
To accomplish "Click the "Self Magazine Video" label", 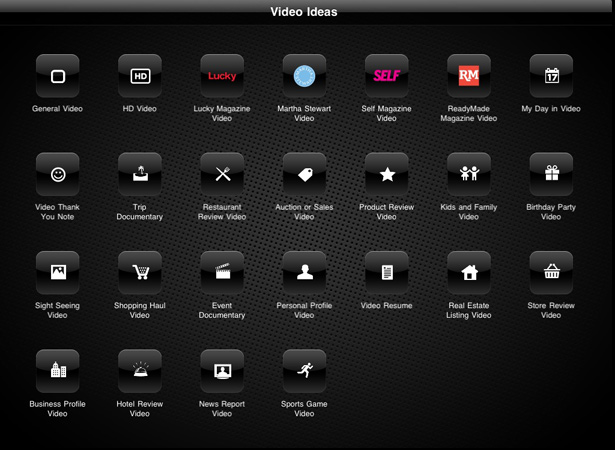I will coord(387,113).
